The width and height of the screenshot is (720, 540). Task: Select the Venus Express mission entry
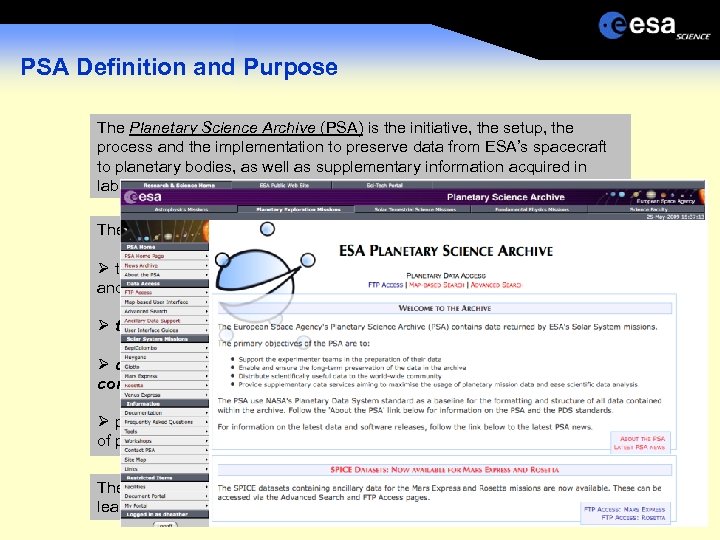[x=165, y=394]
